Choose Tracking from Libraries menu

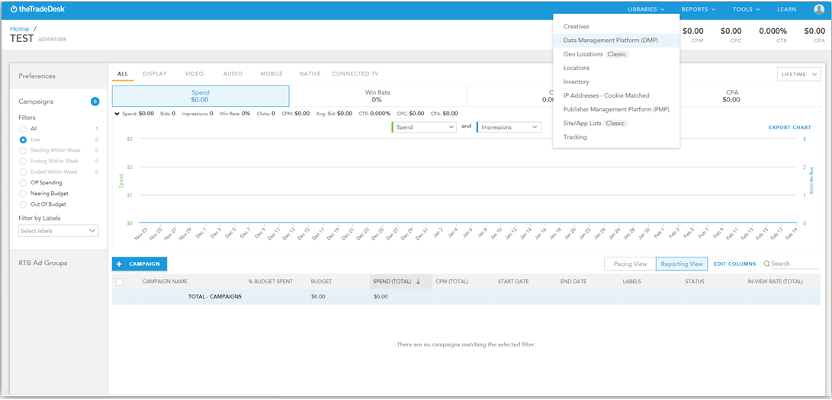[575, 137]
